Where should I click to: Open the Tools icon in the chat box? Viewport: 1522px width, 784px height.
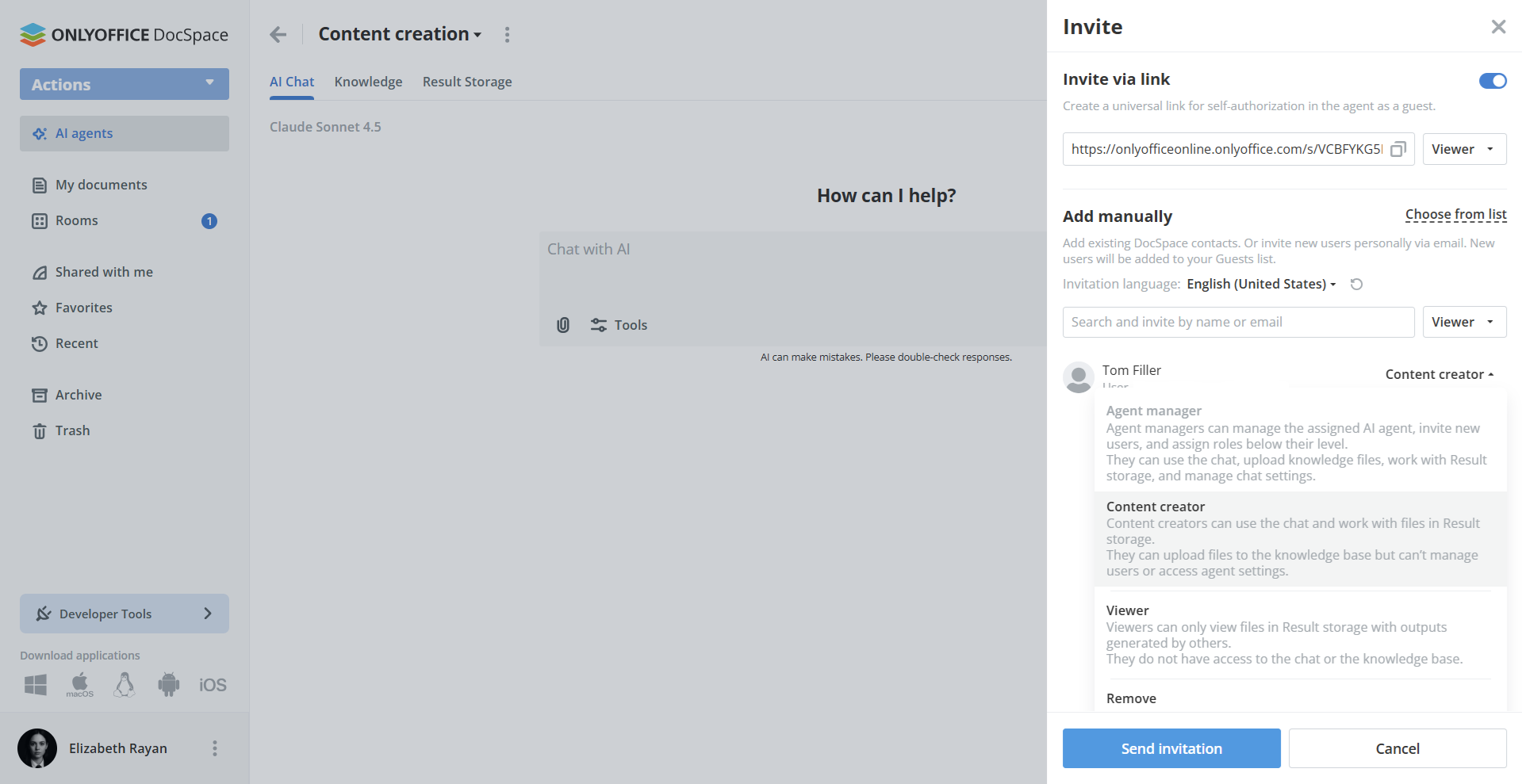[597, 325]
